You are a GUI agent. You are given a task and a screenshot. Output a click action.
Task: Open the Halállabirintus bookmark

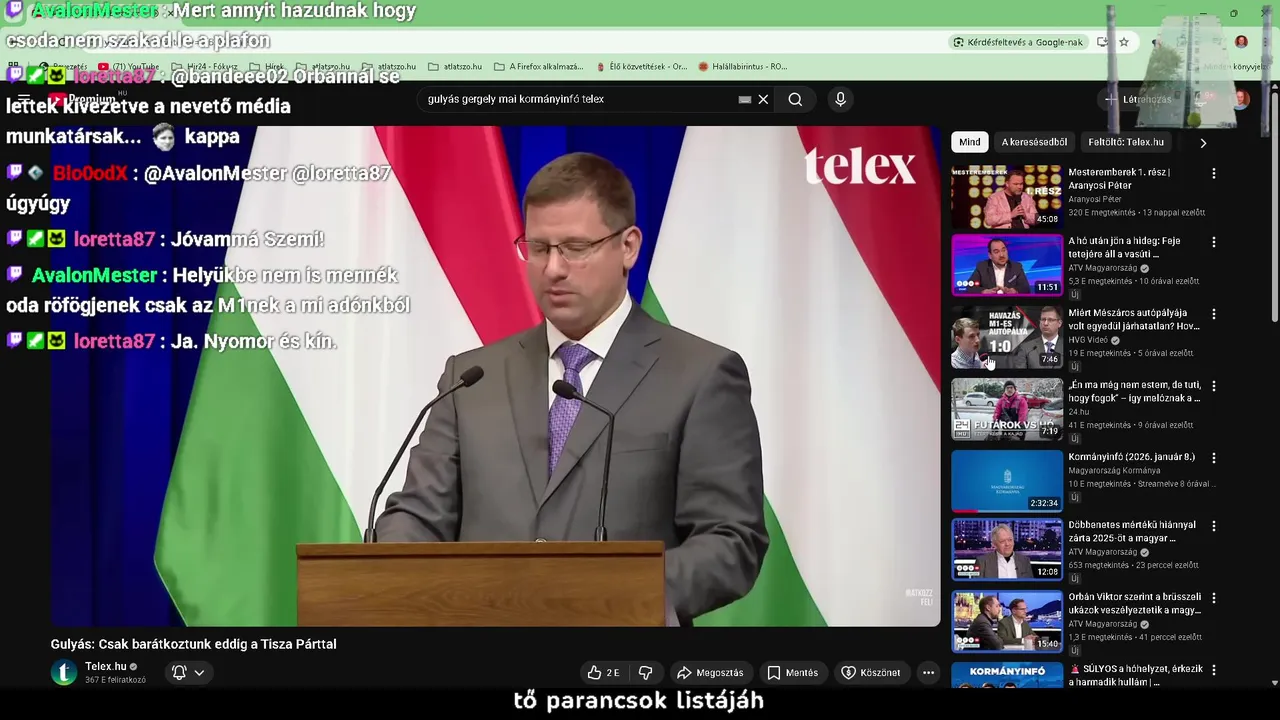coord(742,67)
